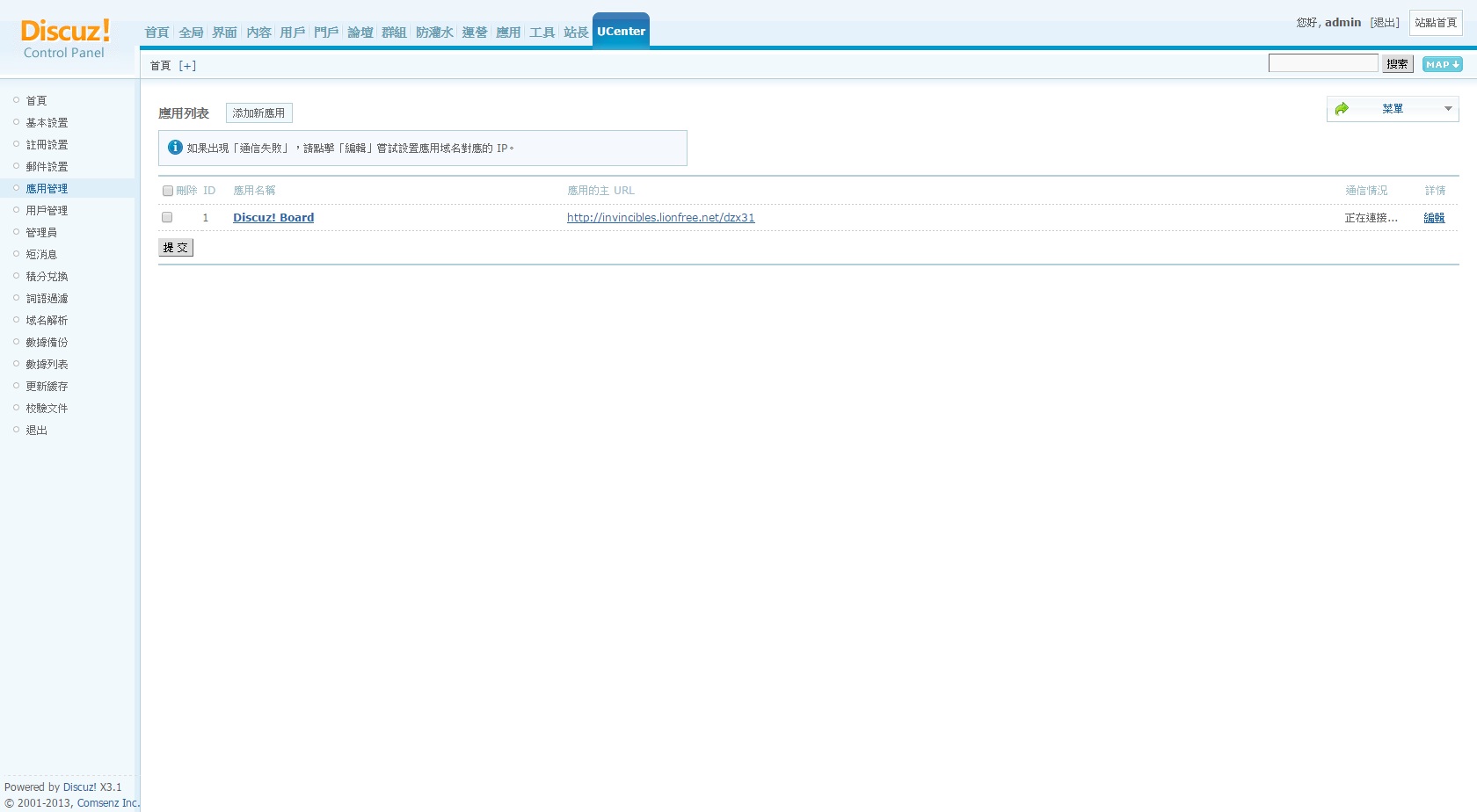Open 短消息 in the left sidebar

(41, 255)
